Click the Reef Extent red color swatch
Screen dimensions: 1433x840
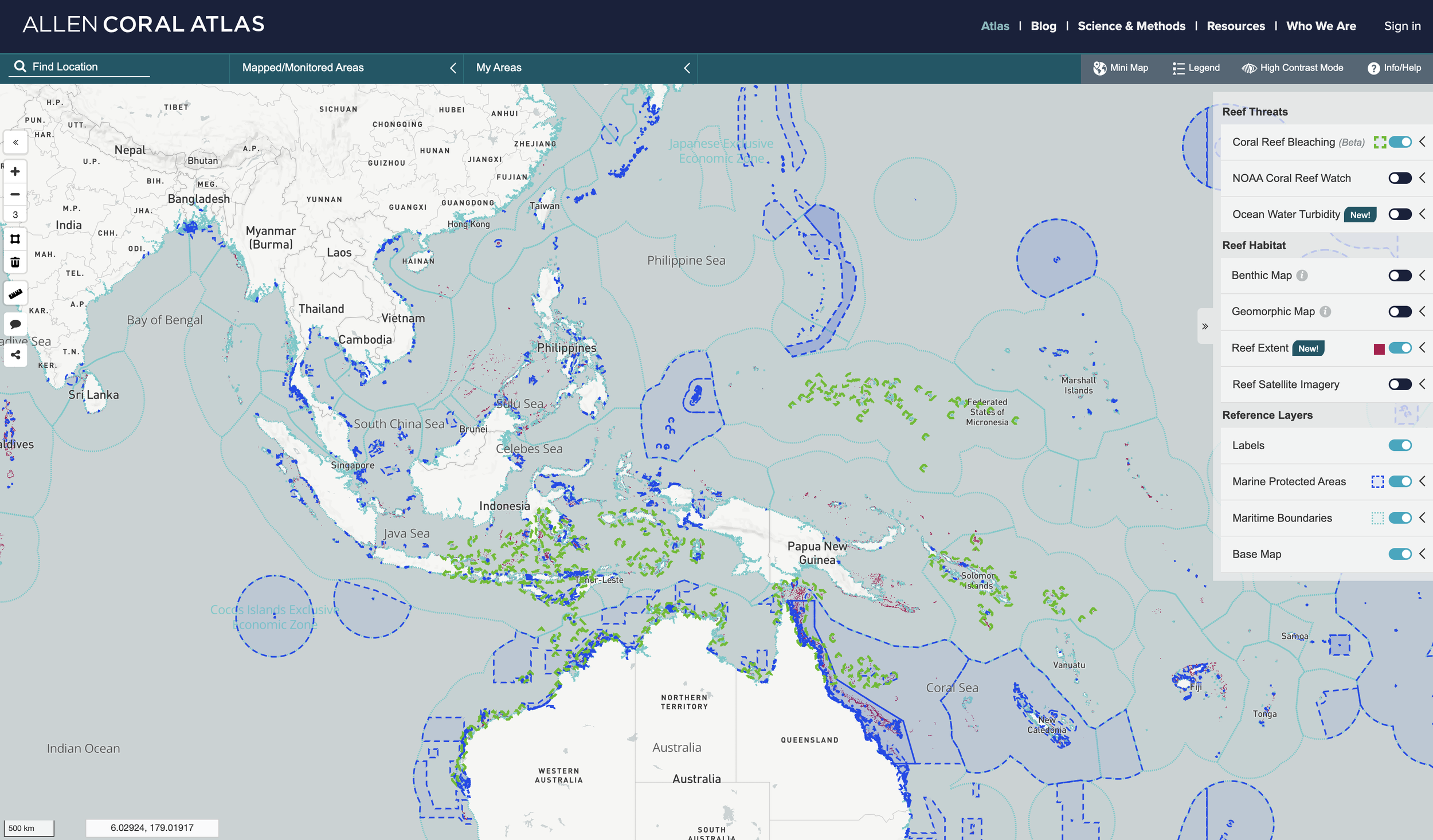pyautogui.click(x=1379, y=348)
